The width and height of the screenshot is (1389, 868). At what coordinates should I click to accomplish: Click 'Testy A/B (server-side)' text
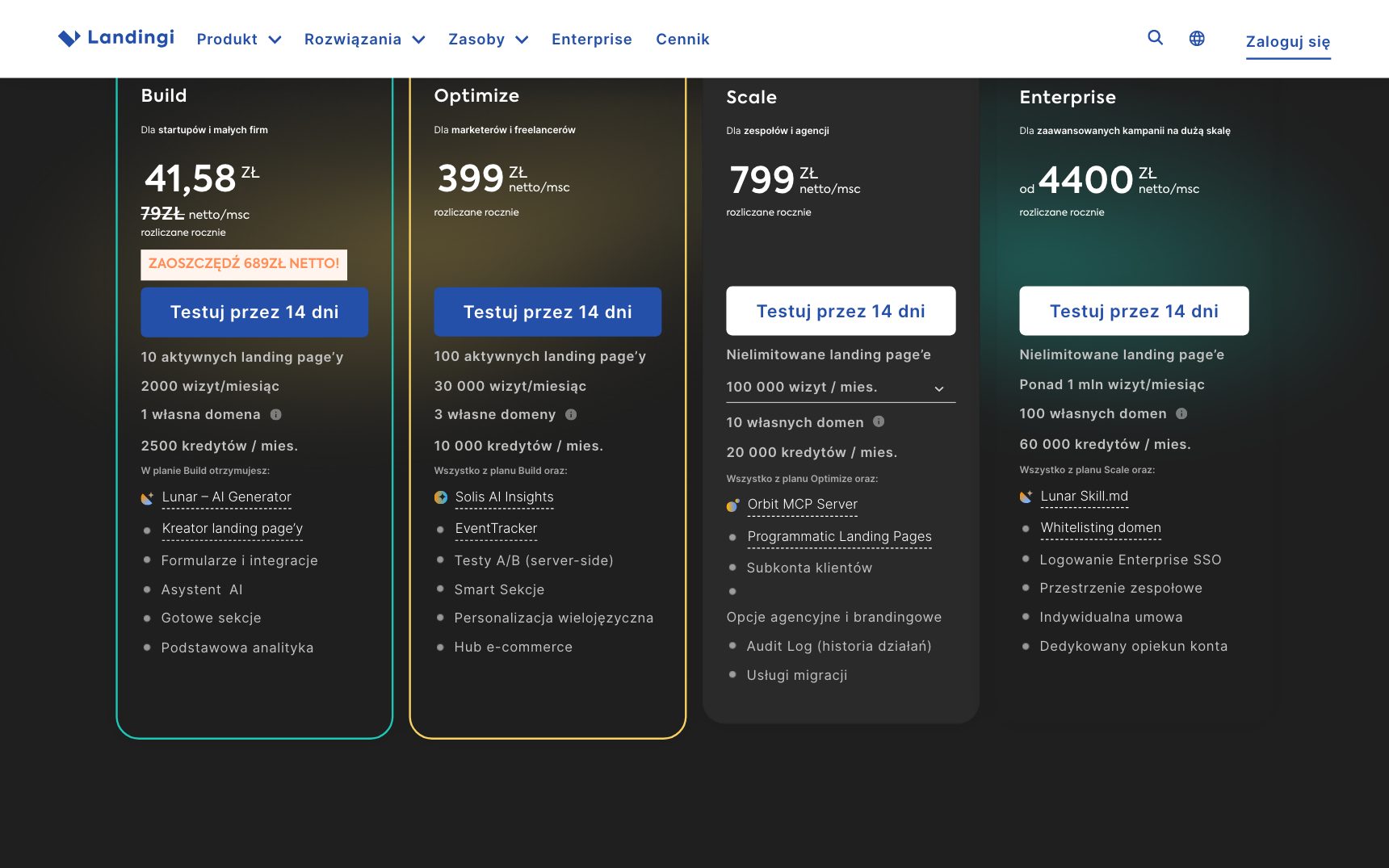(534, 560)
